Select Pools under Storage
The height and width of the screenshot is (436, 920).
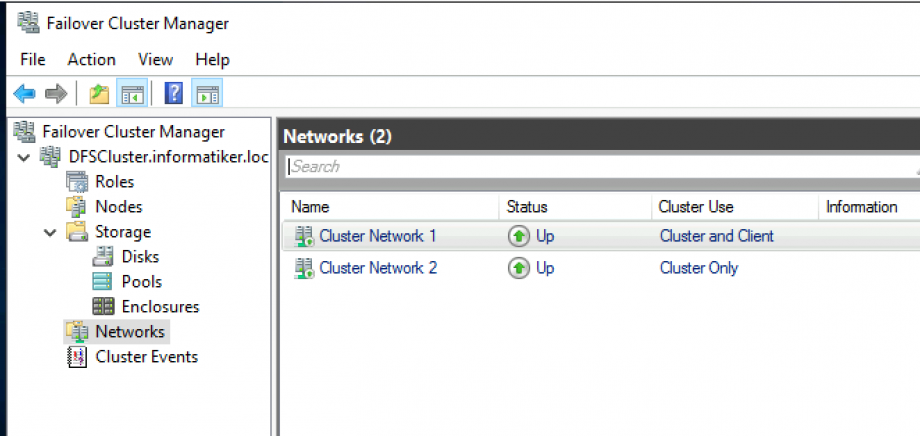141,282
